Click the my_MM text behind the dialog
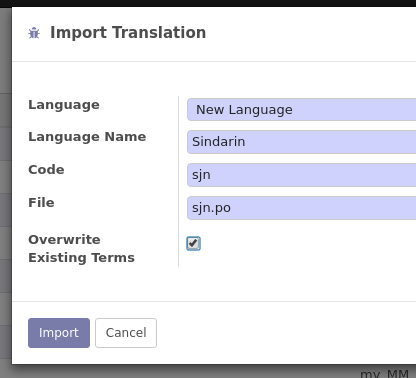Viewport: 416px width, 378px height. pos(384,374)
